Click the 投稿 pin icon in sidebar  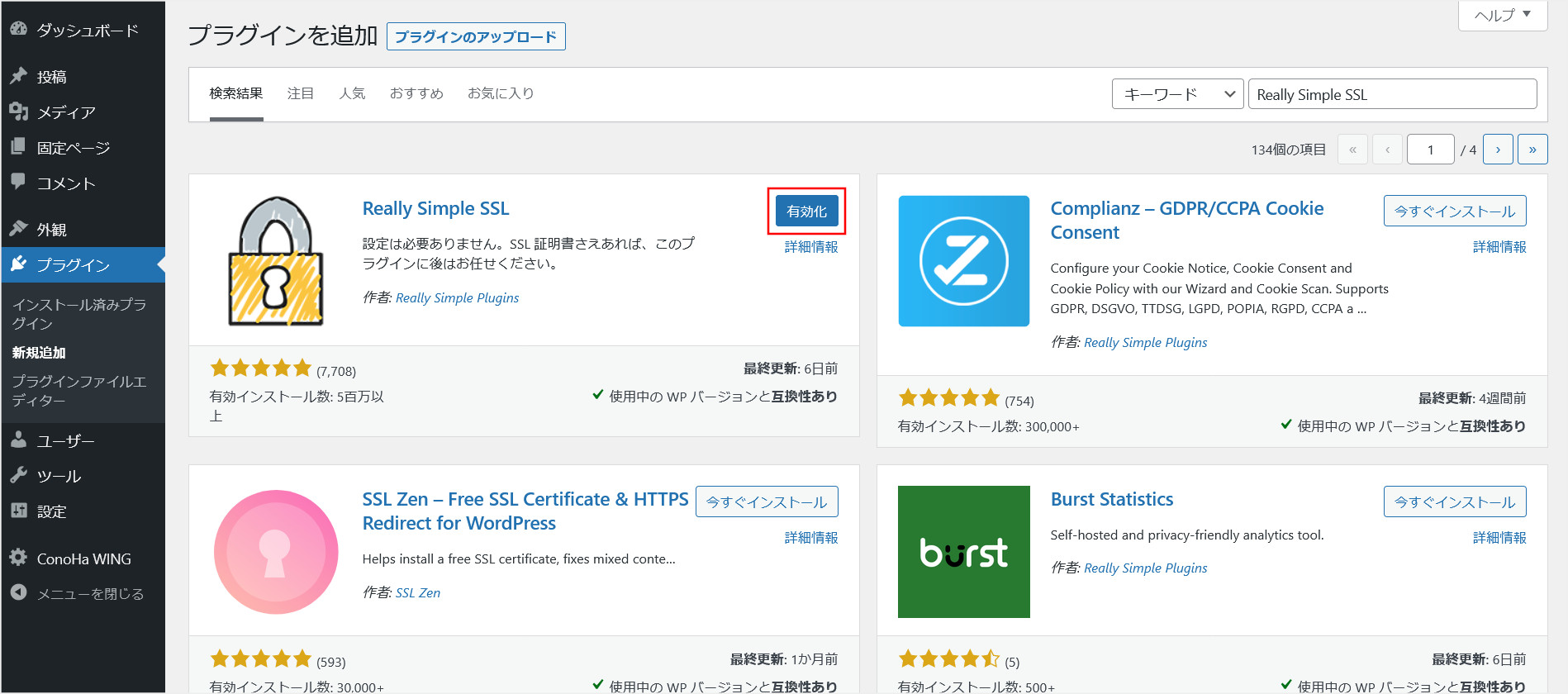point(19,76)
